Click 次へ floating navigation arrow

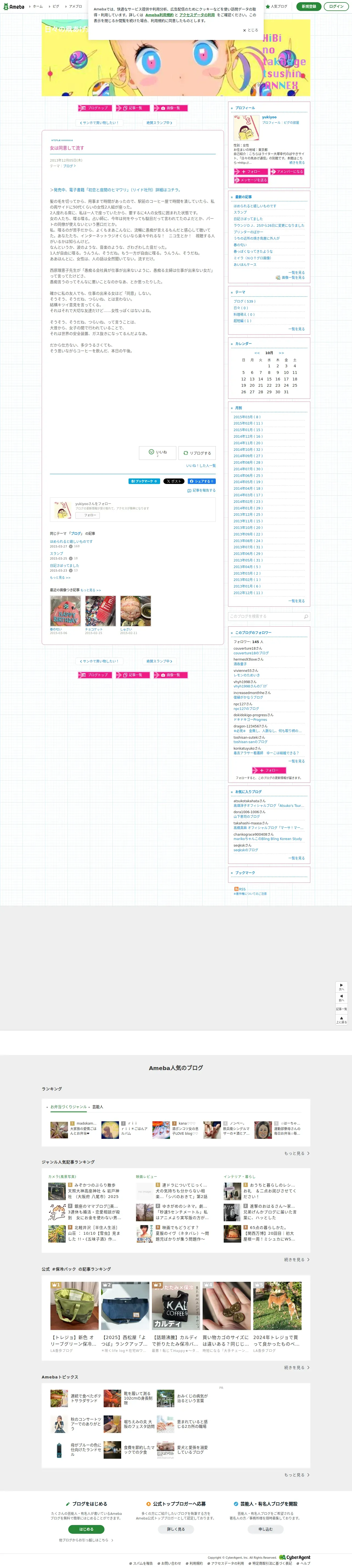[x=342, y=987]
